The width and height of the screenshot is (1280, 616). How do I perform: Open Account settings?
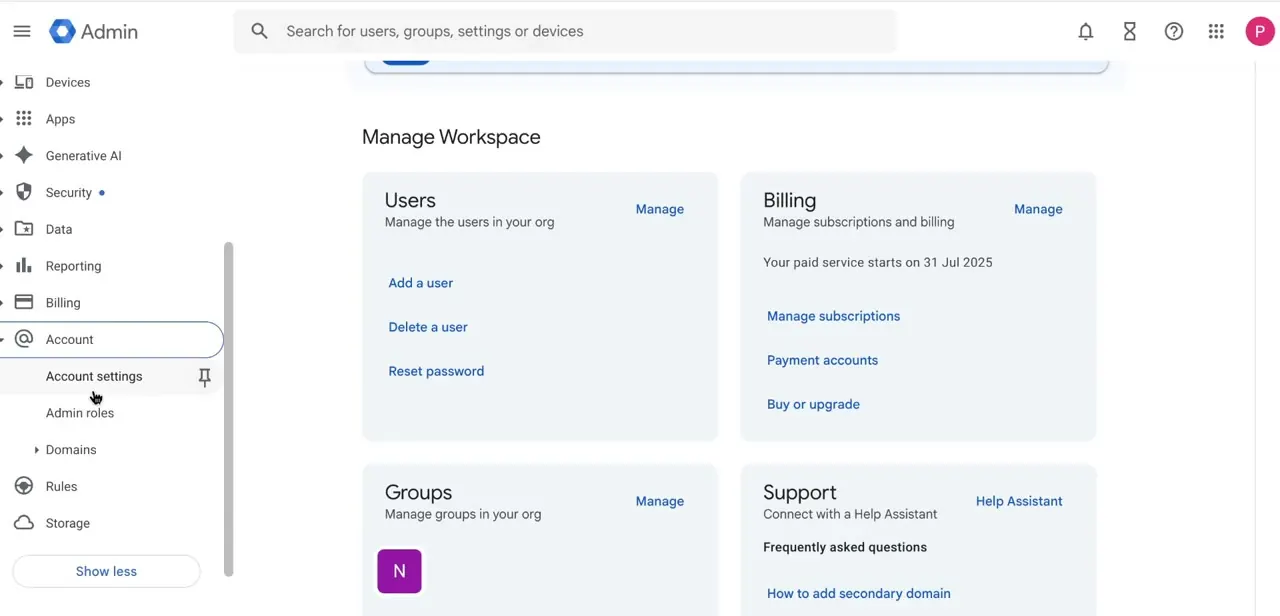click(94, 376)
